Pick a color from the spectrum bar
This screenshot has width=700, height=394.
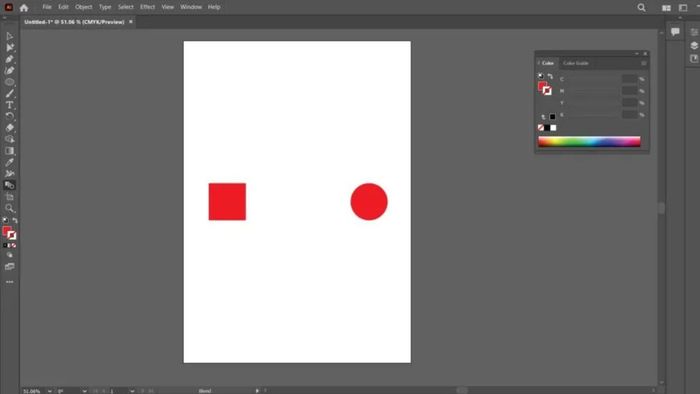point(589,142)
